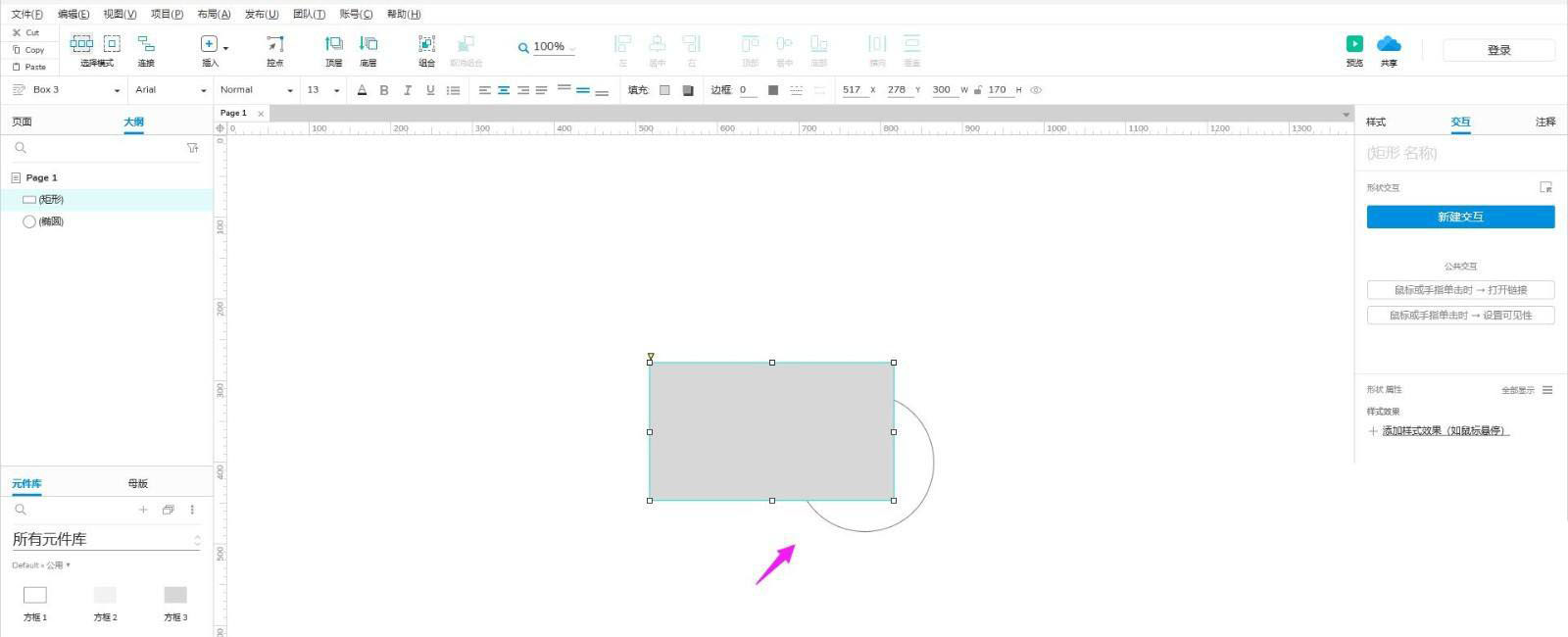This screenshot has width=1568, height=637.
Task: Select (椭圆) in the outline list
Action: point(51,221)
